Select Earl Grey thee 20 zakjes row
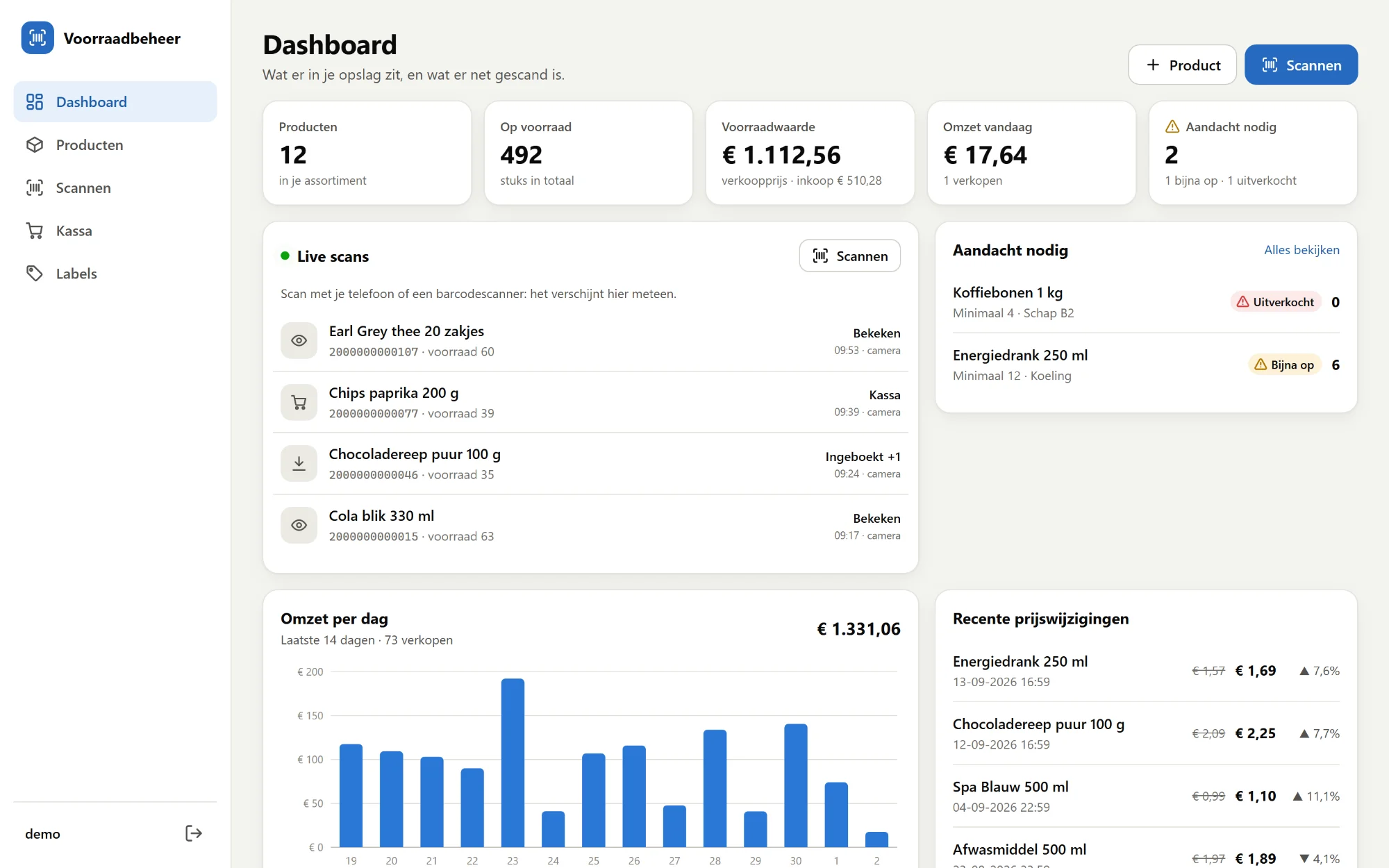Screen dimensions: 1389x868 [x=590, y=341]
